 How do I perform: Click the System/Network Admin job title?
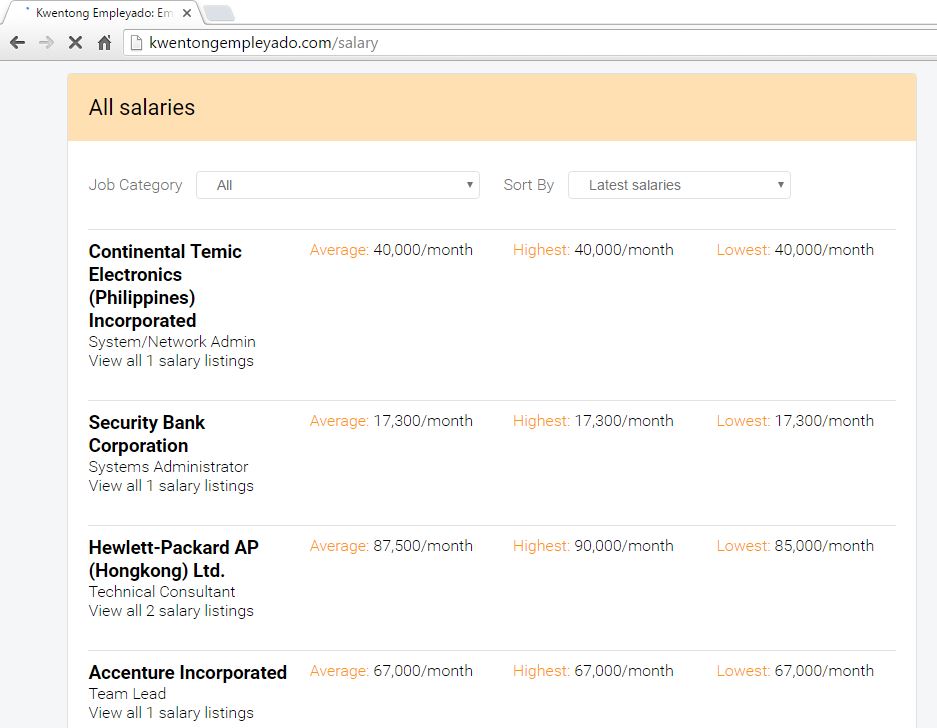pyautogui.click(x=172, y=342)
